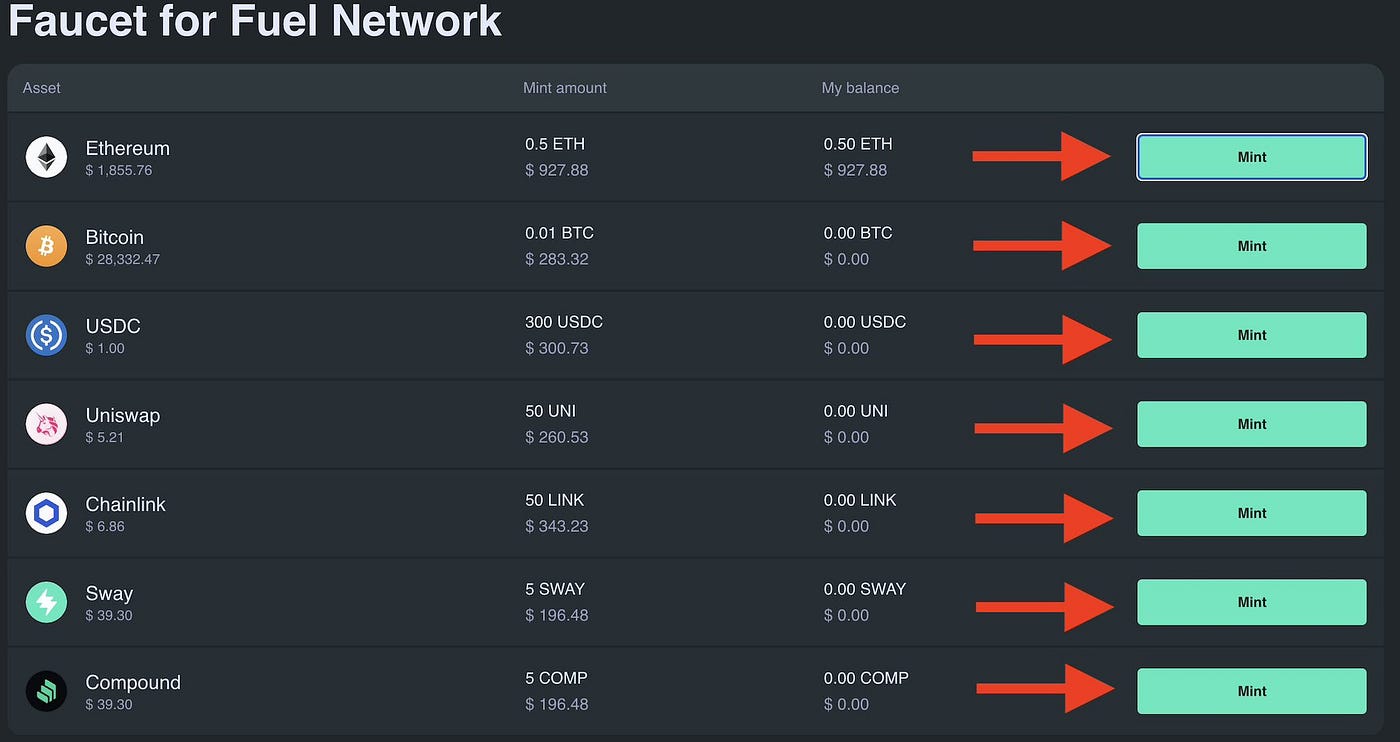This screenshot has height=742, width=1400.
Task: Click the 0.01 BTC mint amount
Action: (559, 233)
